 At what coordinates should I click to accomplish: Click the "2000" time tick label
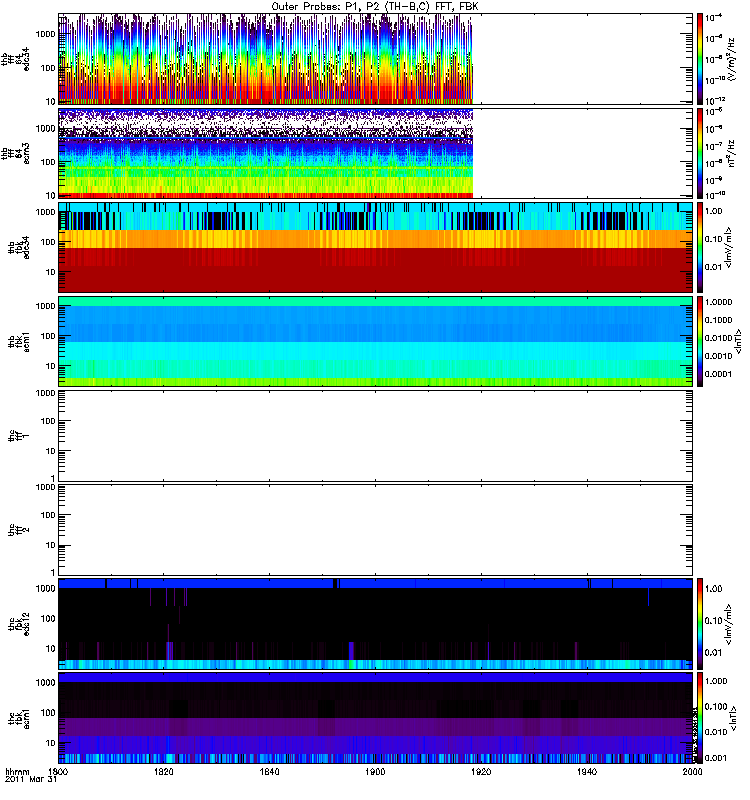[x=692, y=772]
